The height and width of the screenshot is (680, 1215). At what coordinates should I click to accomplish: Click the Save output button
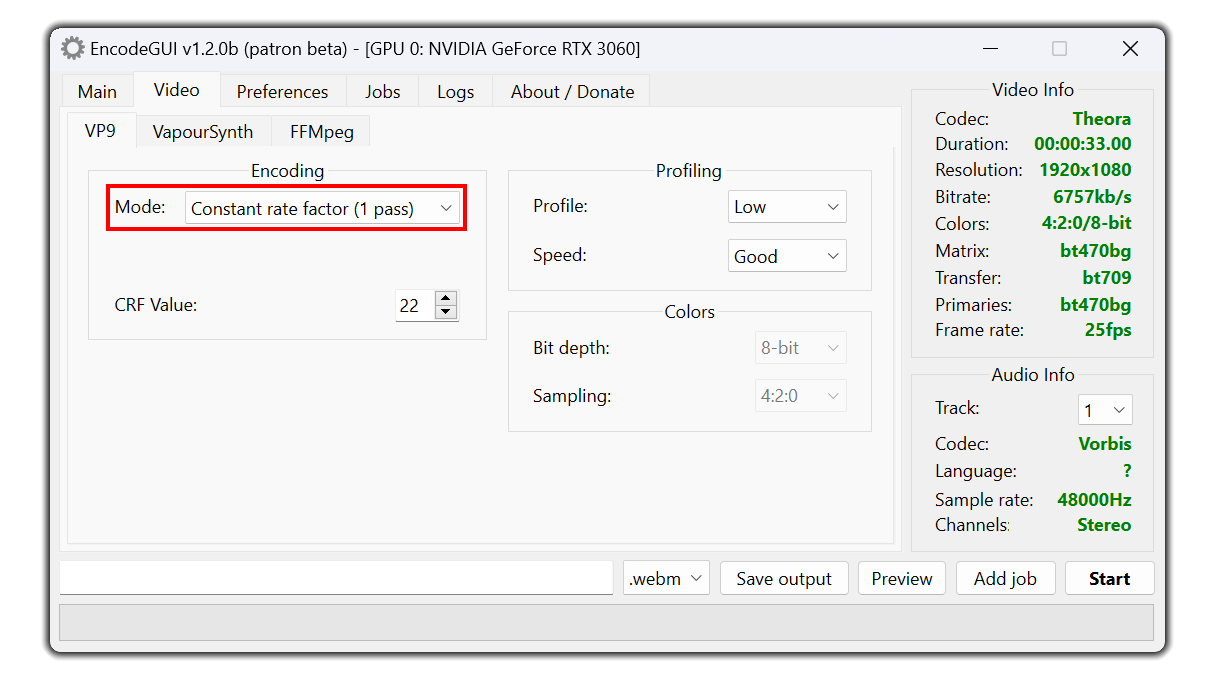784,578
